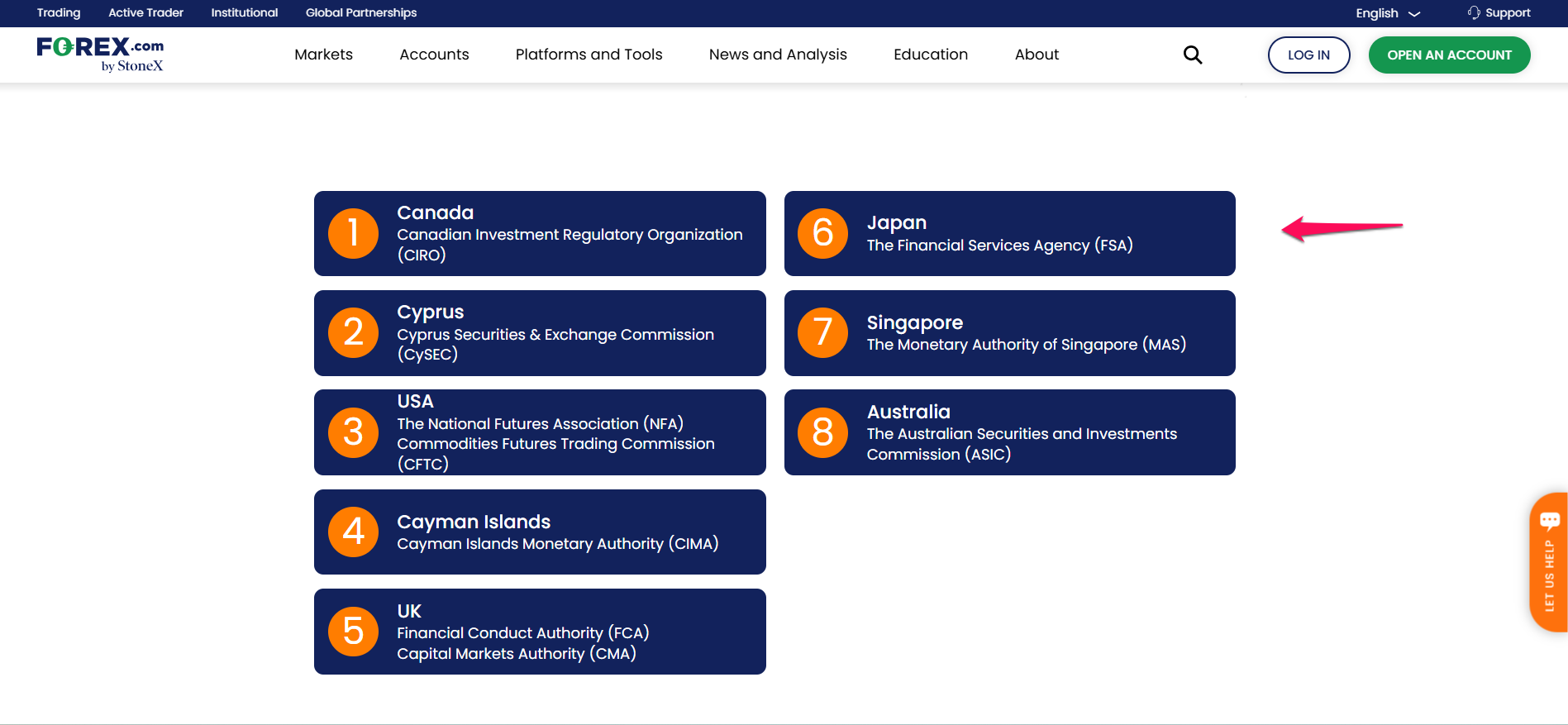Select the Singapore heading text

click(x=915, y=322)
